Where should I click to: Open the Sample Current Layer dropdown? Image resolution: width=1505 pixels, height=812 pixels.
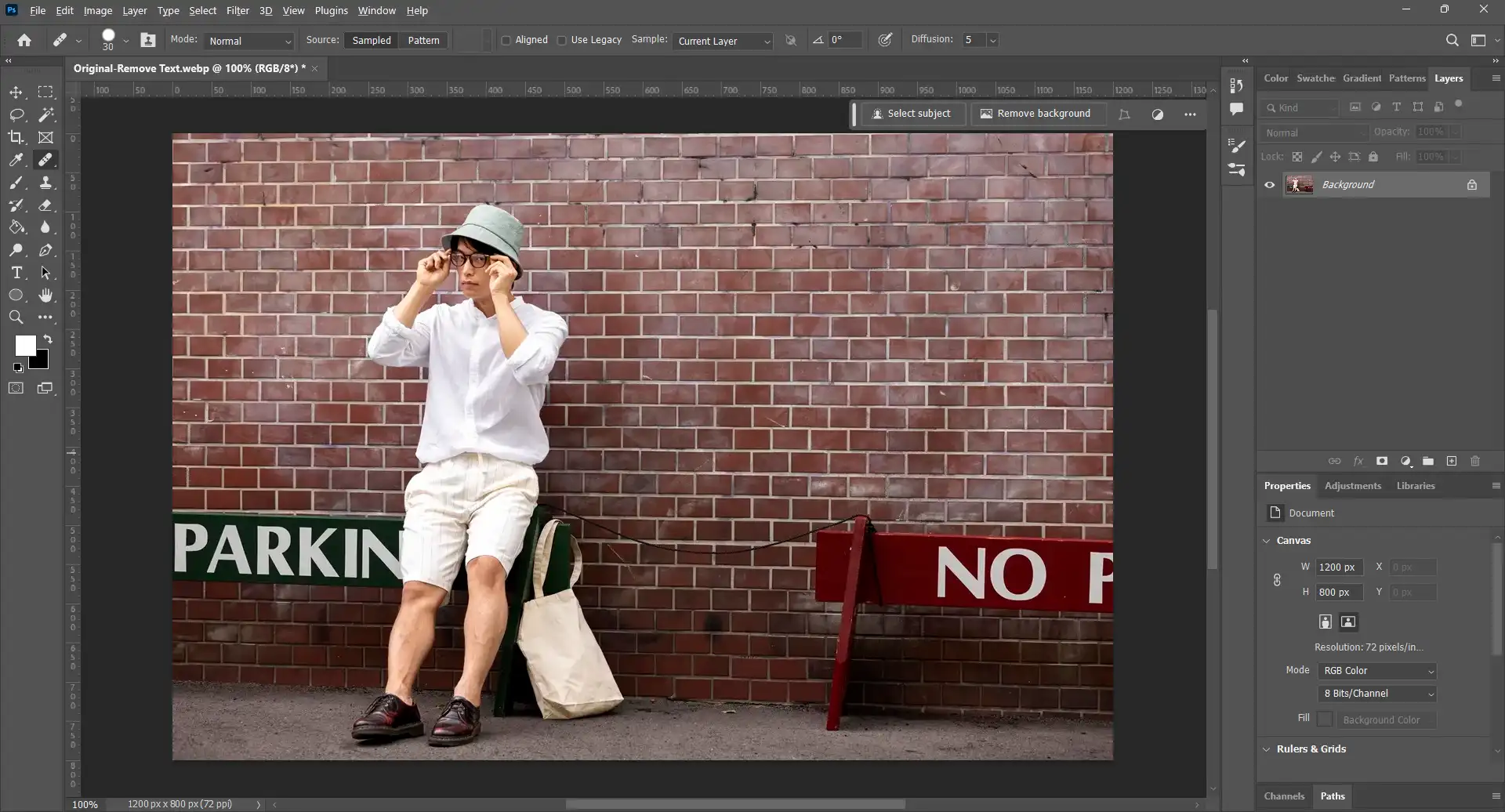[723, 41]
